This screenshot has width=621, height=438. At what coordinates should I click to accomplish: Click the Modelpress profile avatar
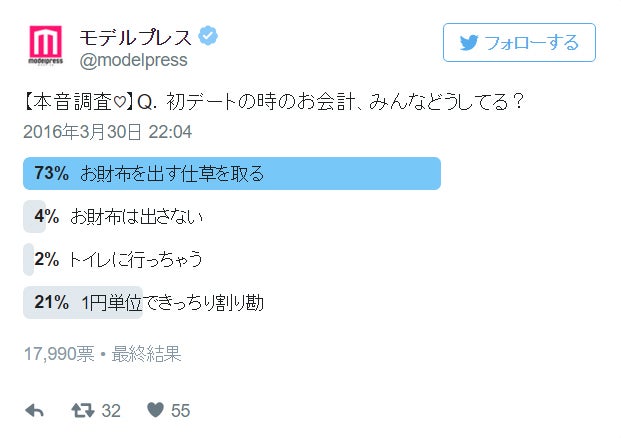pyautogui.click(x=45, y=44)
